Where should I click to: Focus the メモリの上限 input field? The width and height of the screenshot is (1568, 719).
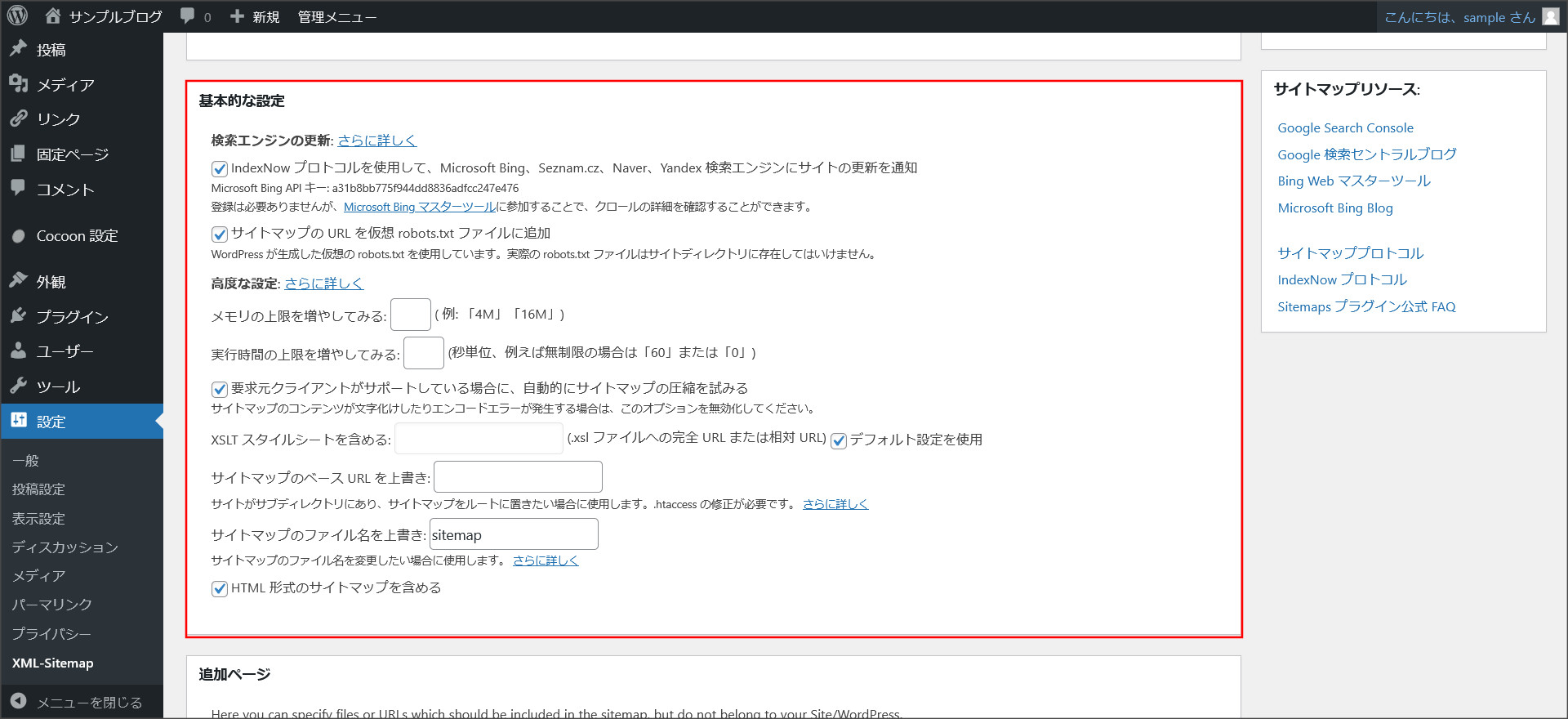tap(411, 315)
